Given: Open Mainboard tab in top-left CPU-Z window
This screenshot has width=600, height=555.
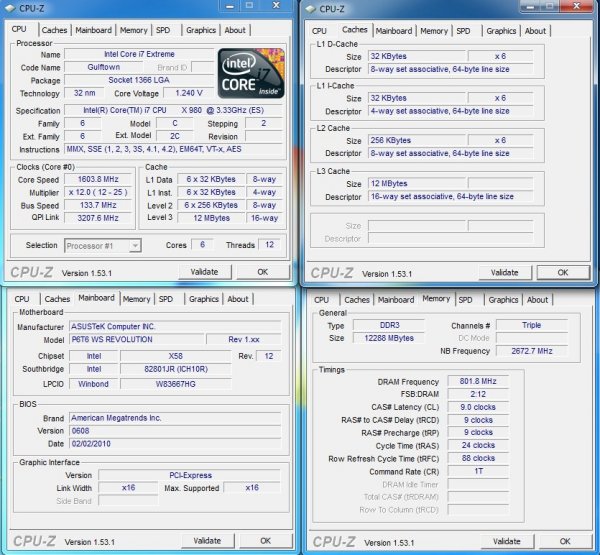Looking at the screenshot, I should pyautogui.click(x=93, y=30).
